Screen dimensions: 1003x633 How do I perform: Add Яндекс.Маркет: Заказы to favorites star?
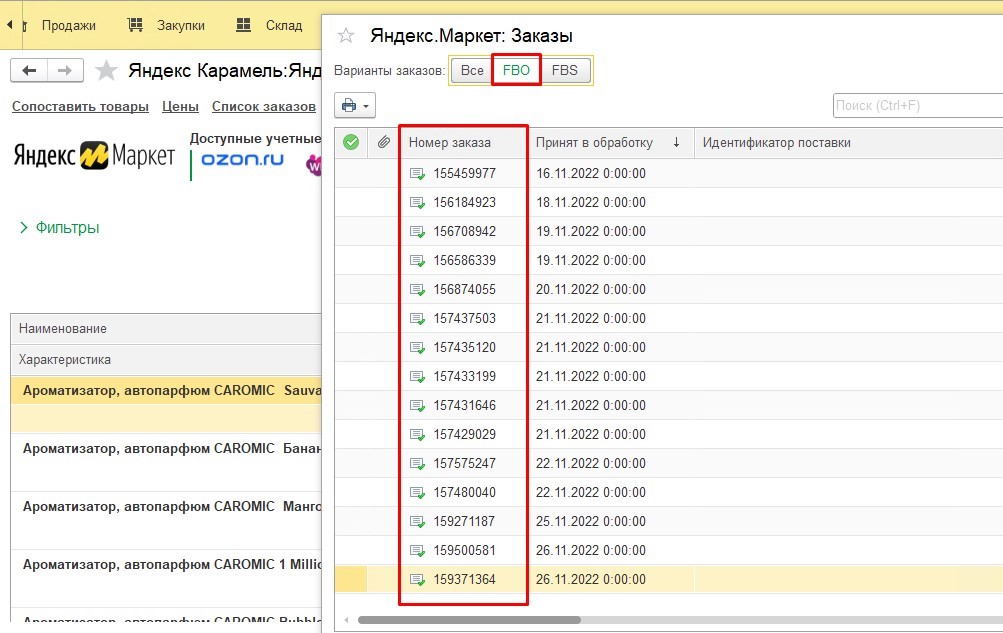point(346,35)
